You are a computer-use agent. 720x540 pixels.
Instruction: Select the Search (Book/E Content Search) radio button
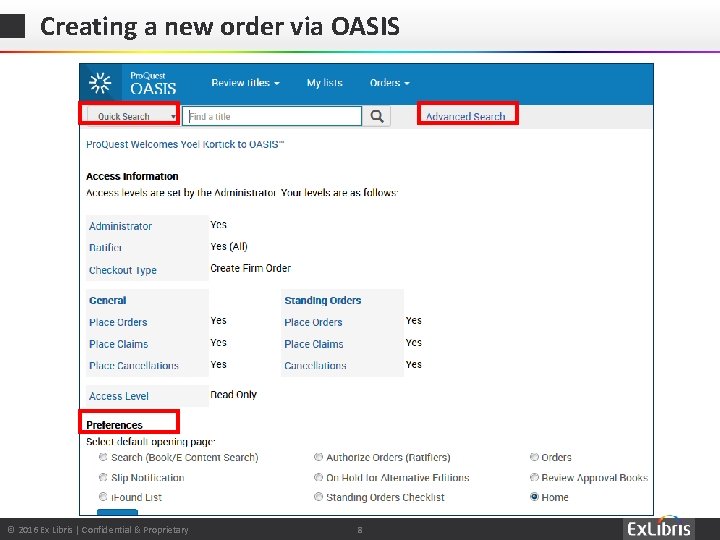pos(103,457)
